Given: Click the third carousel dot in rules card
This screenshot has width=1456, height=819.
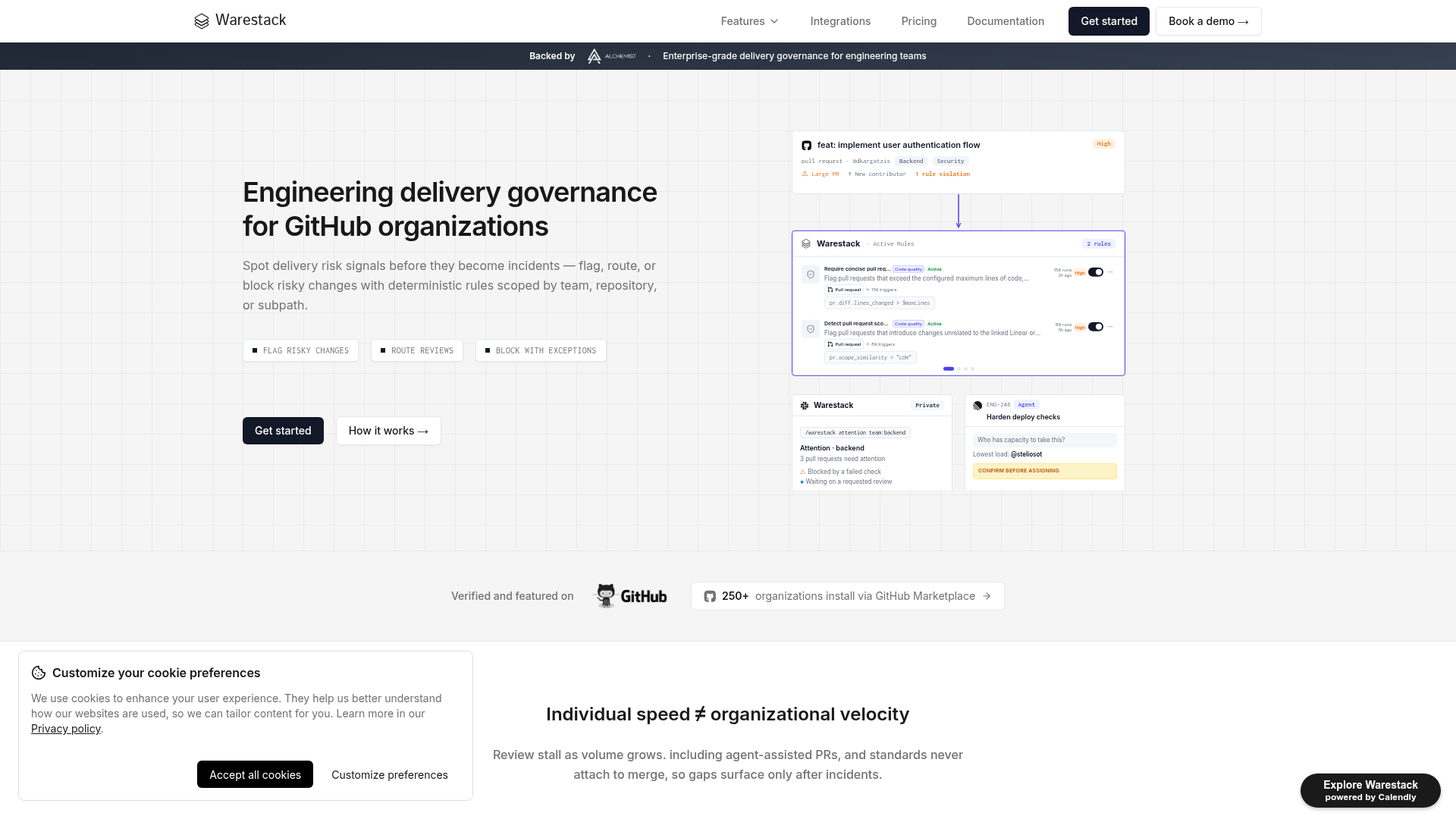Looking at the screenshot, I should click(x=965, y=369).
